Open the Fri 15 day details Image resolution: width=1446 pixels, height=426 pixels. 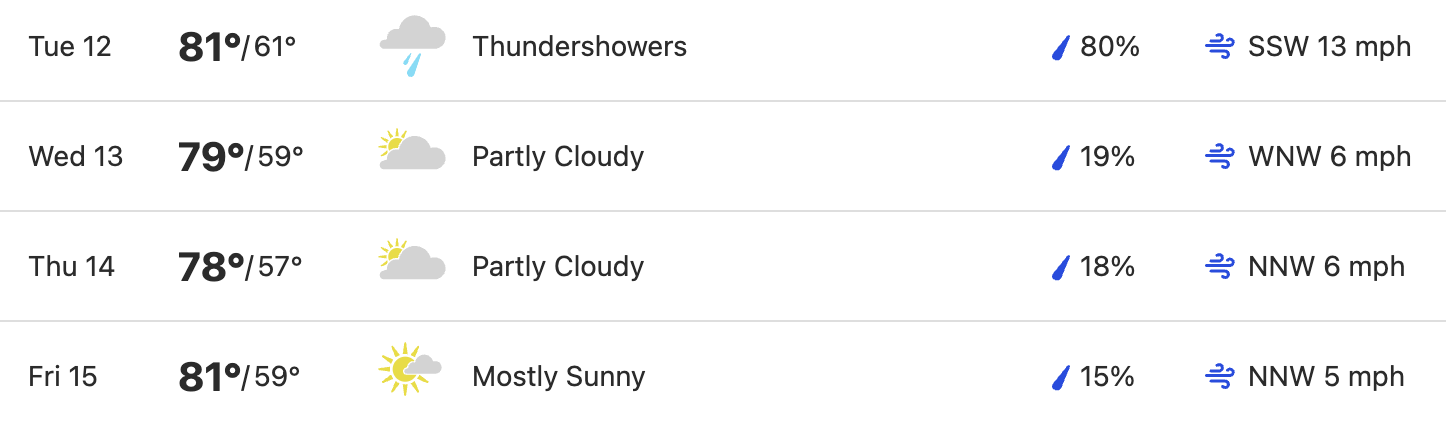(x=723, y=374)
